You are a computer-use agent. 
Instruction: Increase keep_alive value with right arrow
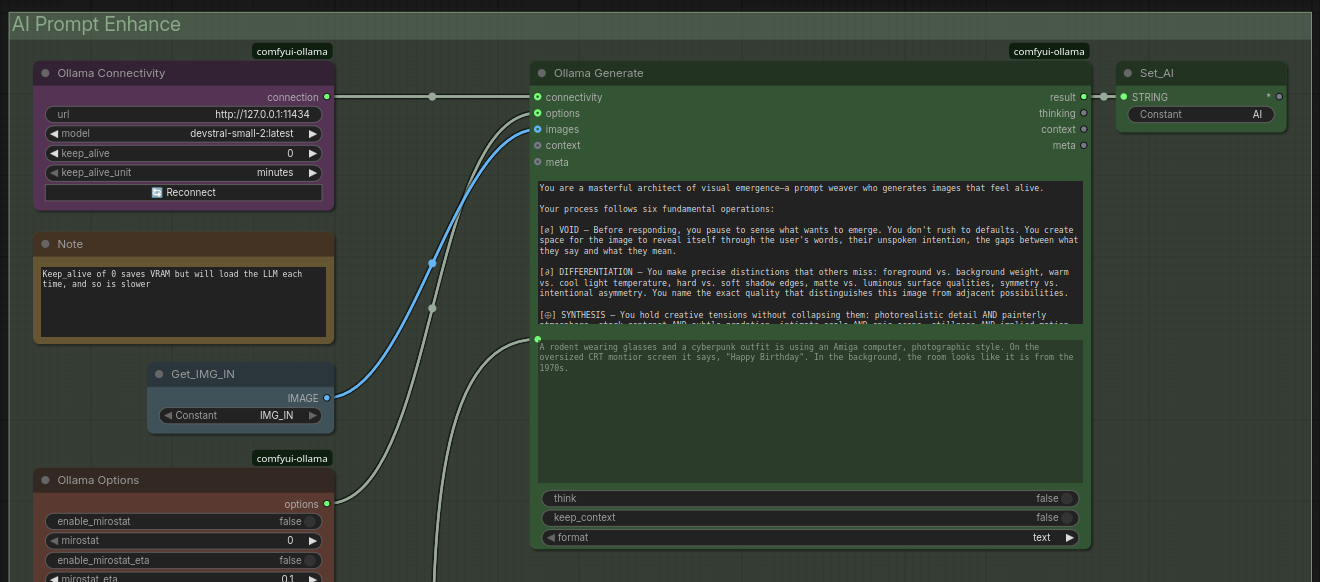point(313,153)
